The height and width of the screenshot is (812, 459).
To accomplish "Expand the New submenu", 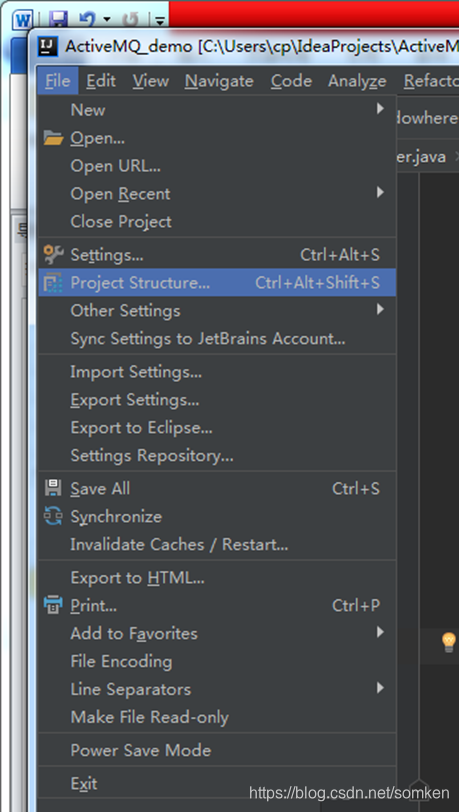I will click(x=380, y=109).
